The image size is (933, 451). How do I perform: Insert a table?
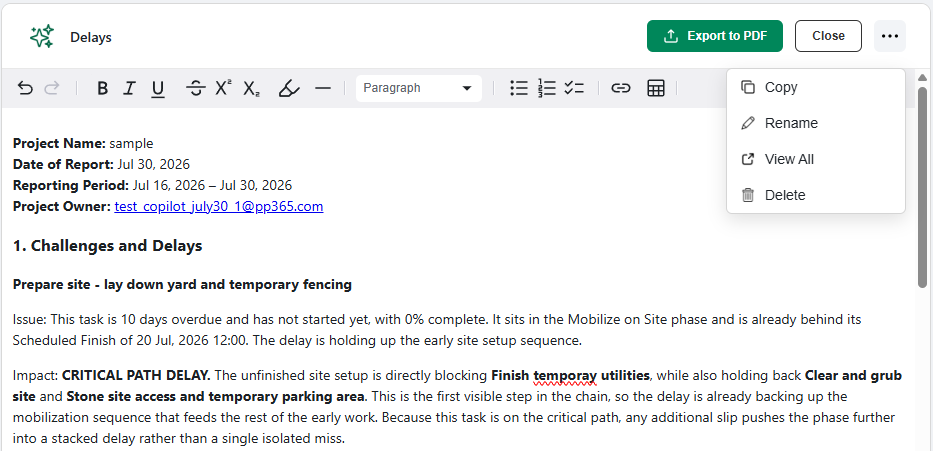(656, 88)
